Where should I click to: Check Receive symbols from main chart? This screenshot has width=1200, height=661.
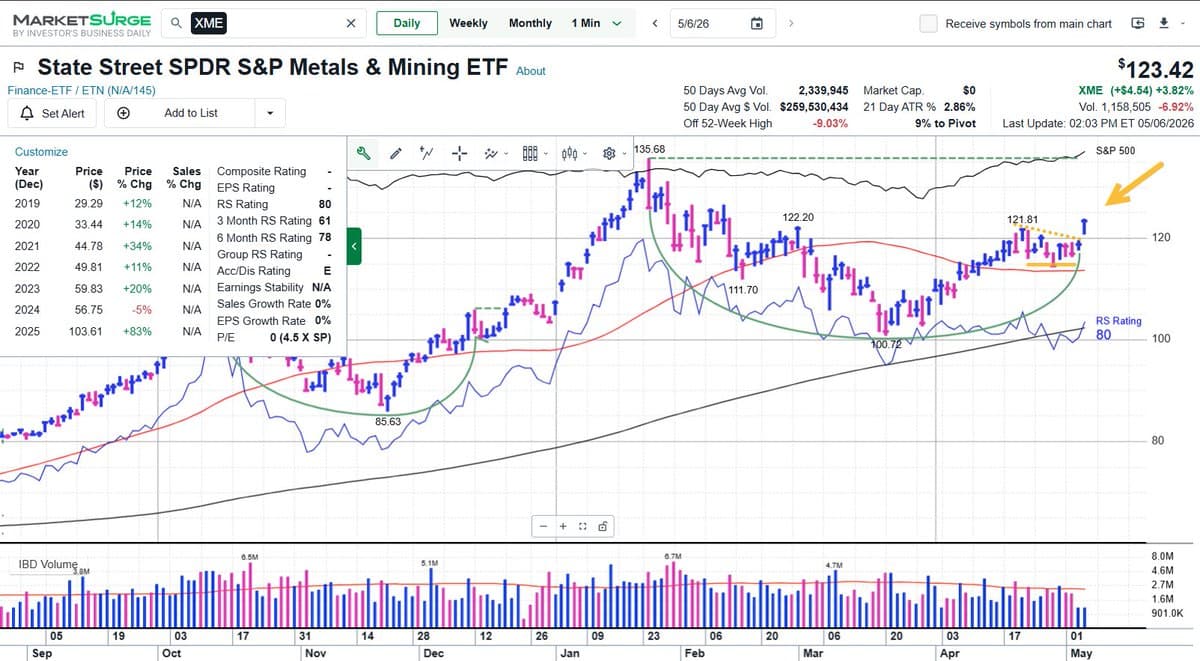point(929,23)
